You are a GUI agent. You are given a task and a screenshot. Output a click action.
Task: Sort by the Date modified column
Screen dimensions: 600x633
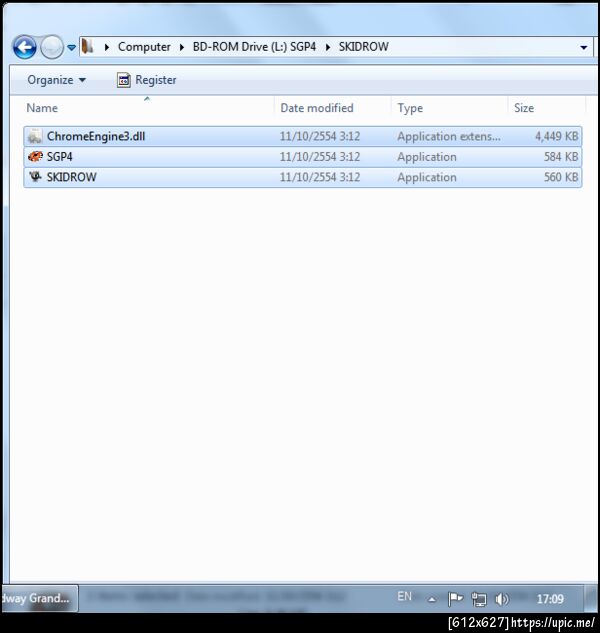(x=317, y=108)
